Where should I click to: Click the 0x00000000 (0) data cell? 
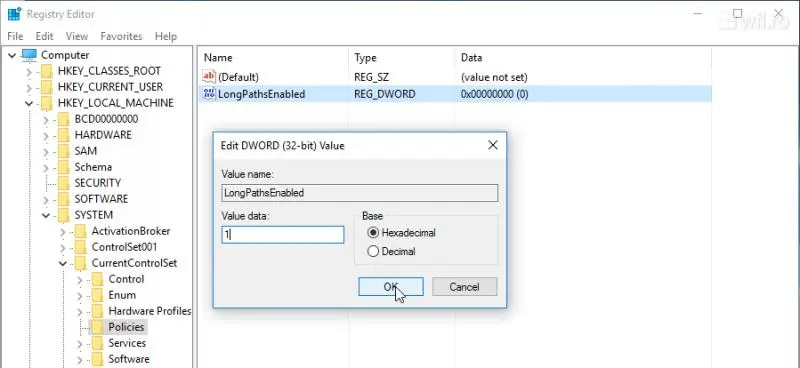click(494, 94)
